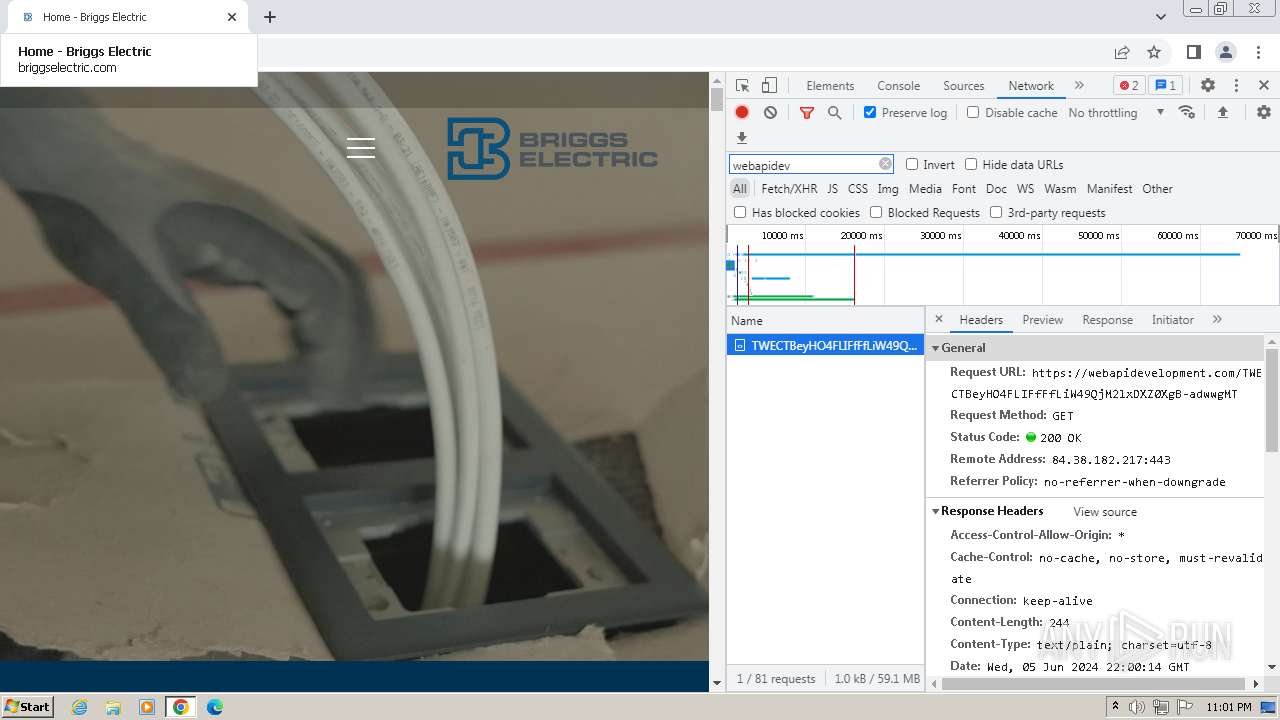Screen dimensions: 1280x720
Task: Close the request details pane
Action: [x=938, y=319]
